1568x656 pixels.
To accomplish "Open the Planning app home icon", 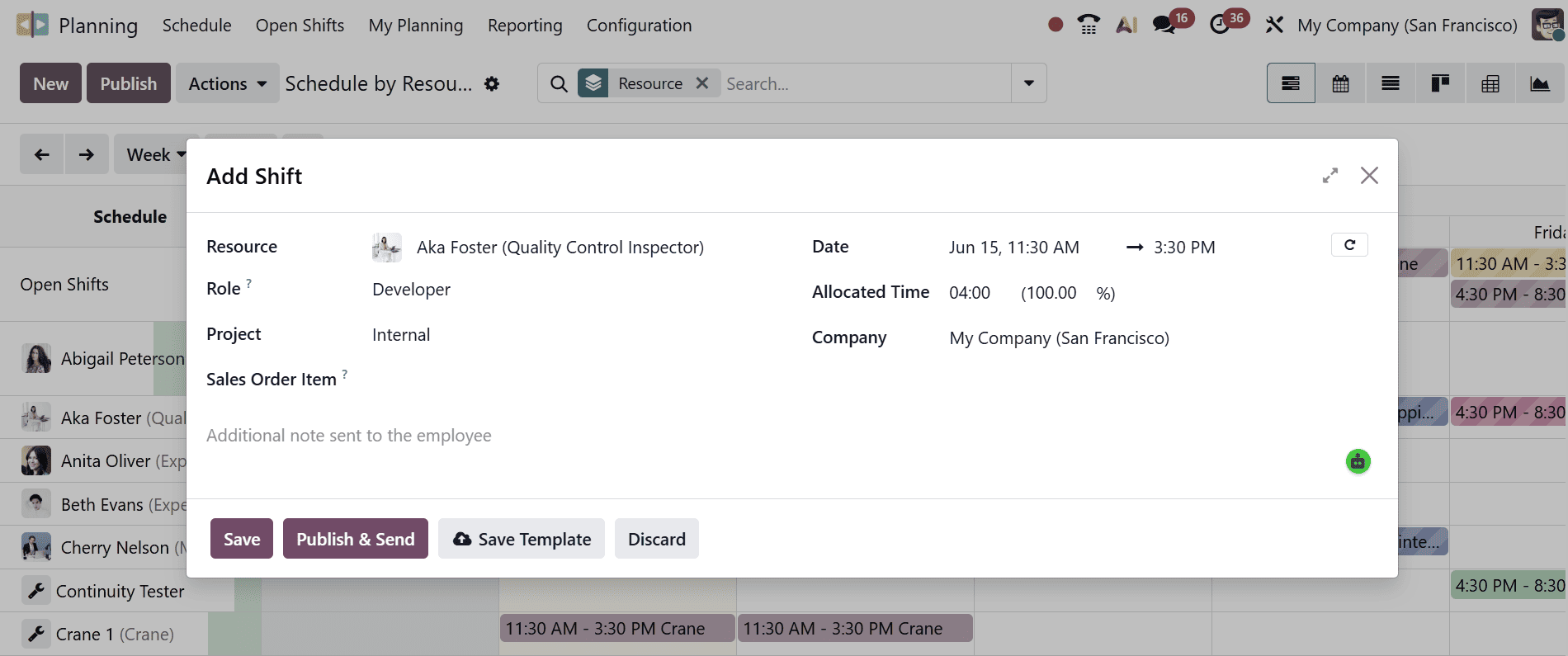I will (x=32, y=25).
